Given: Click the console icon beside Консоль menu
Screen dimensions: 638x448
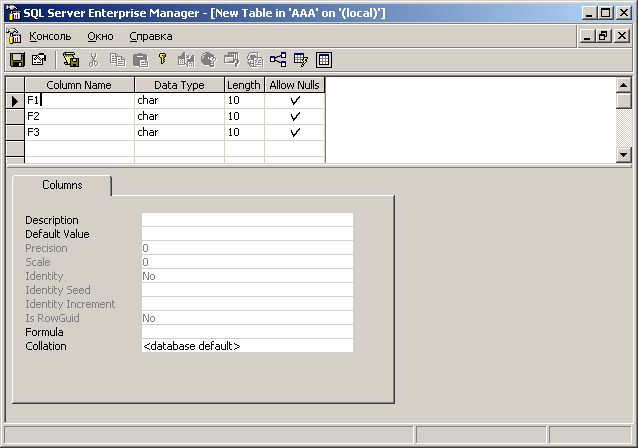Looking at the screenshot, I should [14, 36].
